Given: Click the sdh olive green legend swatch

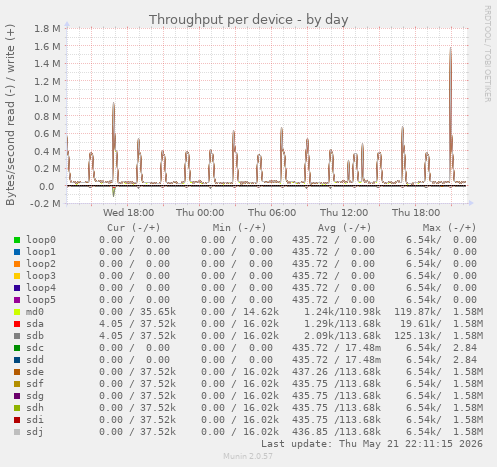Looking at the screenshot, I should 17,408.
